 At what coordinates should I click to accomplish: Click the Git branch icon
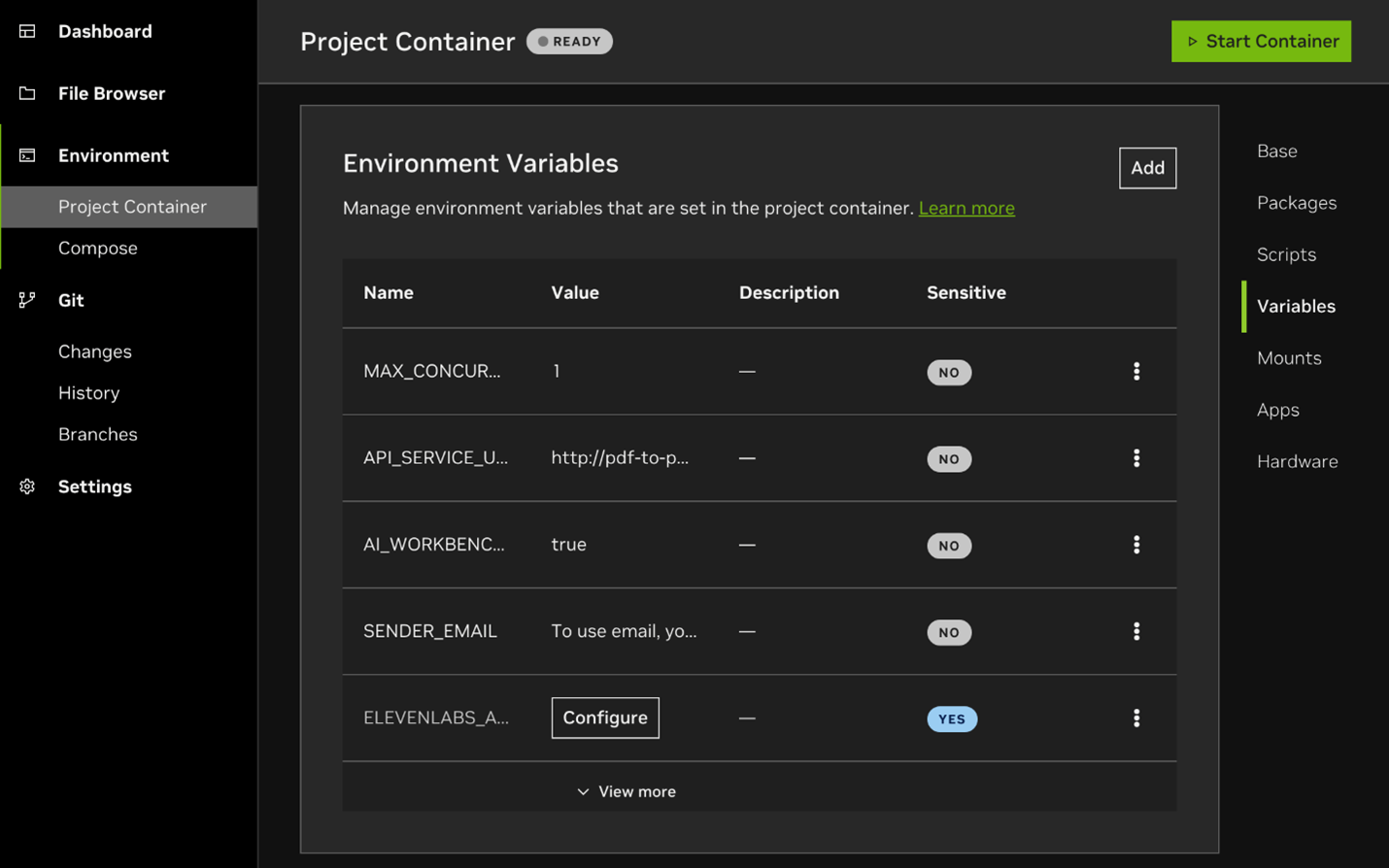click(x=27, y=300)
